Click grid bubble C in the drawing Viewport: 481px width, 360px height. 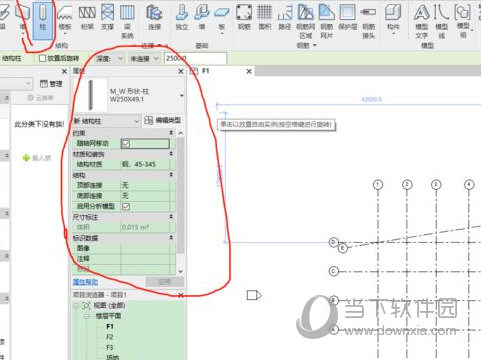pyautogui.click(x=333, y=271)
